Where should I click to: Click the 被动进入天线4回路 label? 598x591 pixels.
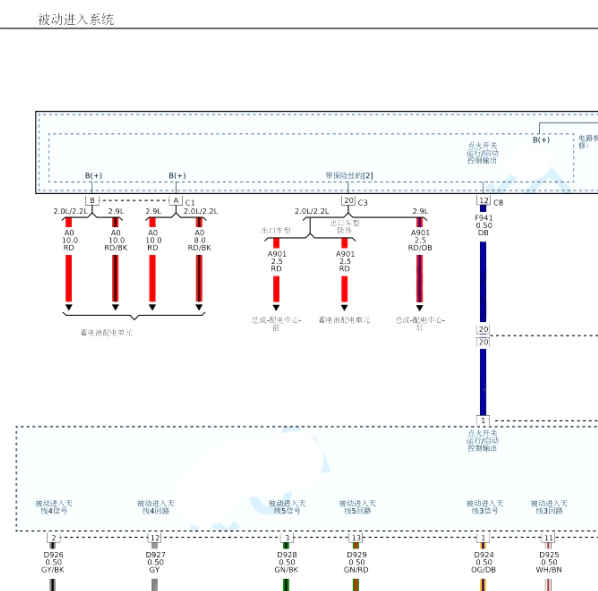pos(156,507)
